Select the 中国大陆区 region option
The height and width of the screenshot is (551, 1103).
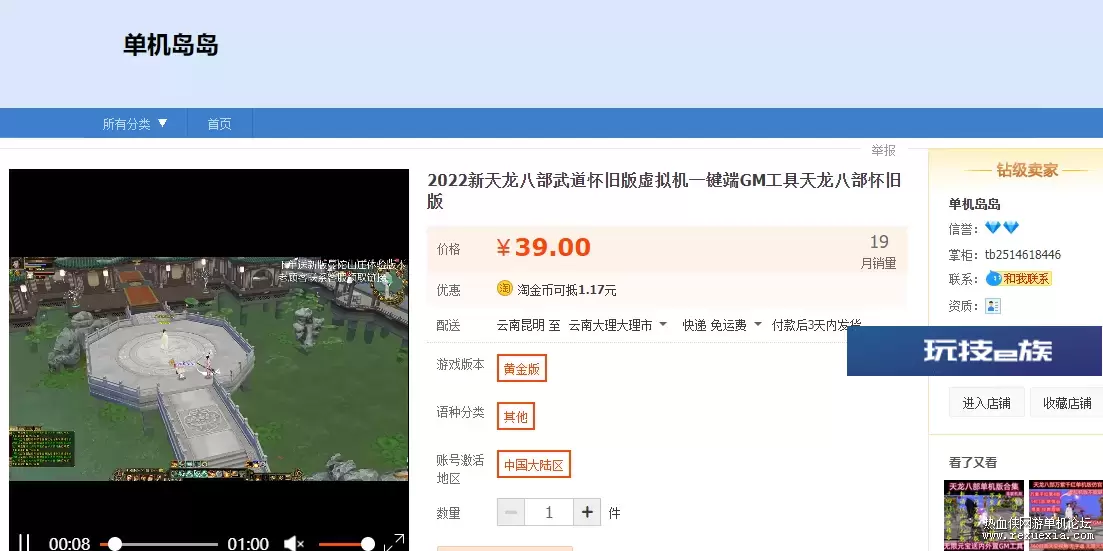pyautogui.click(x=534, y=464)
